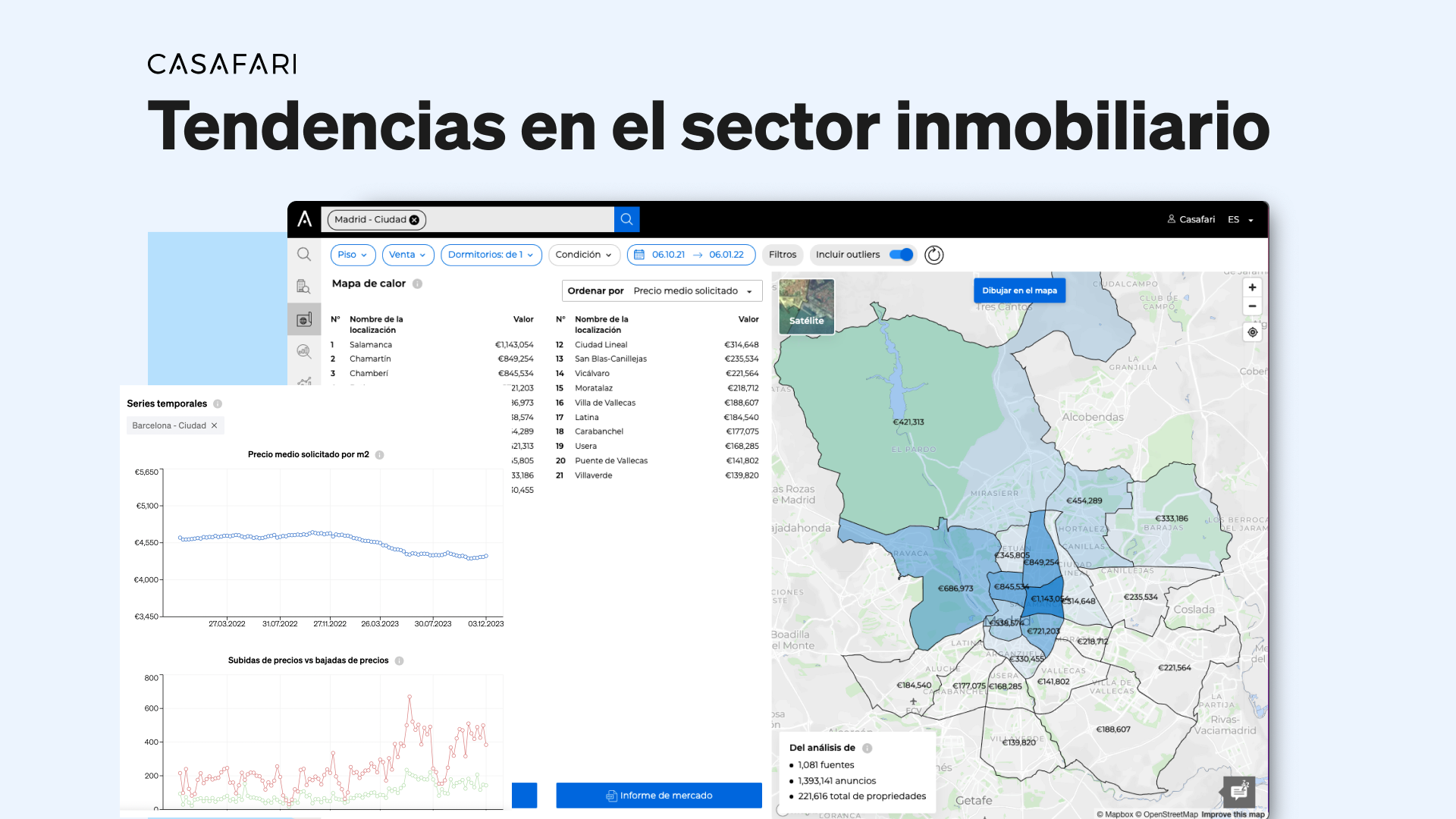
Task: Click the date range 06.10.21 to 06.01.22 field
Action: (692, 255)
